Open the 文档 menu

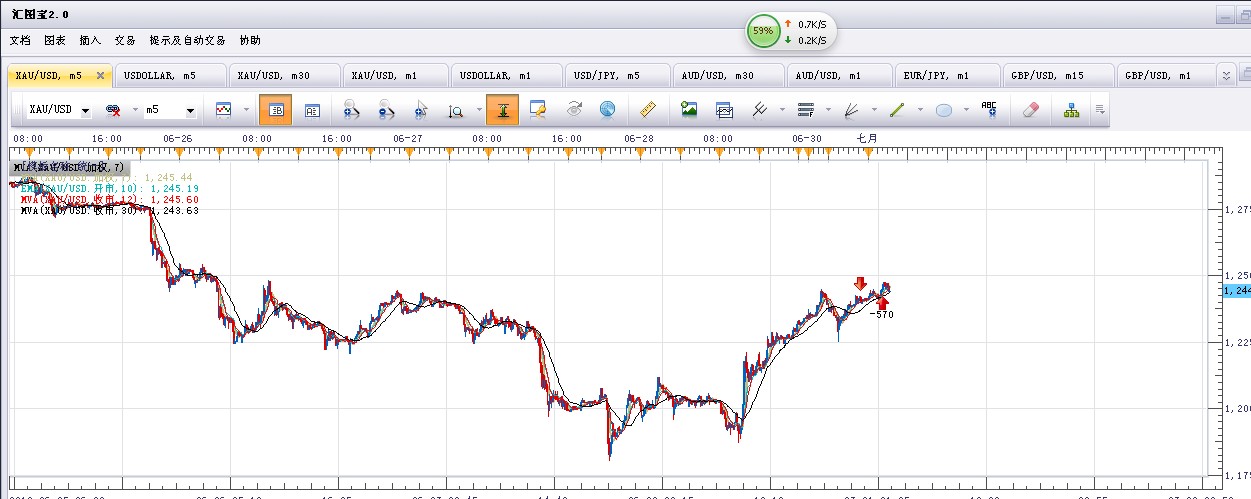[20, 40]
